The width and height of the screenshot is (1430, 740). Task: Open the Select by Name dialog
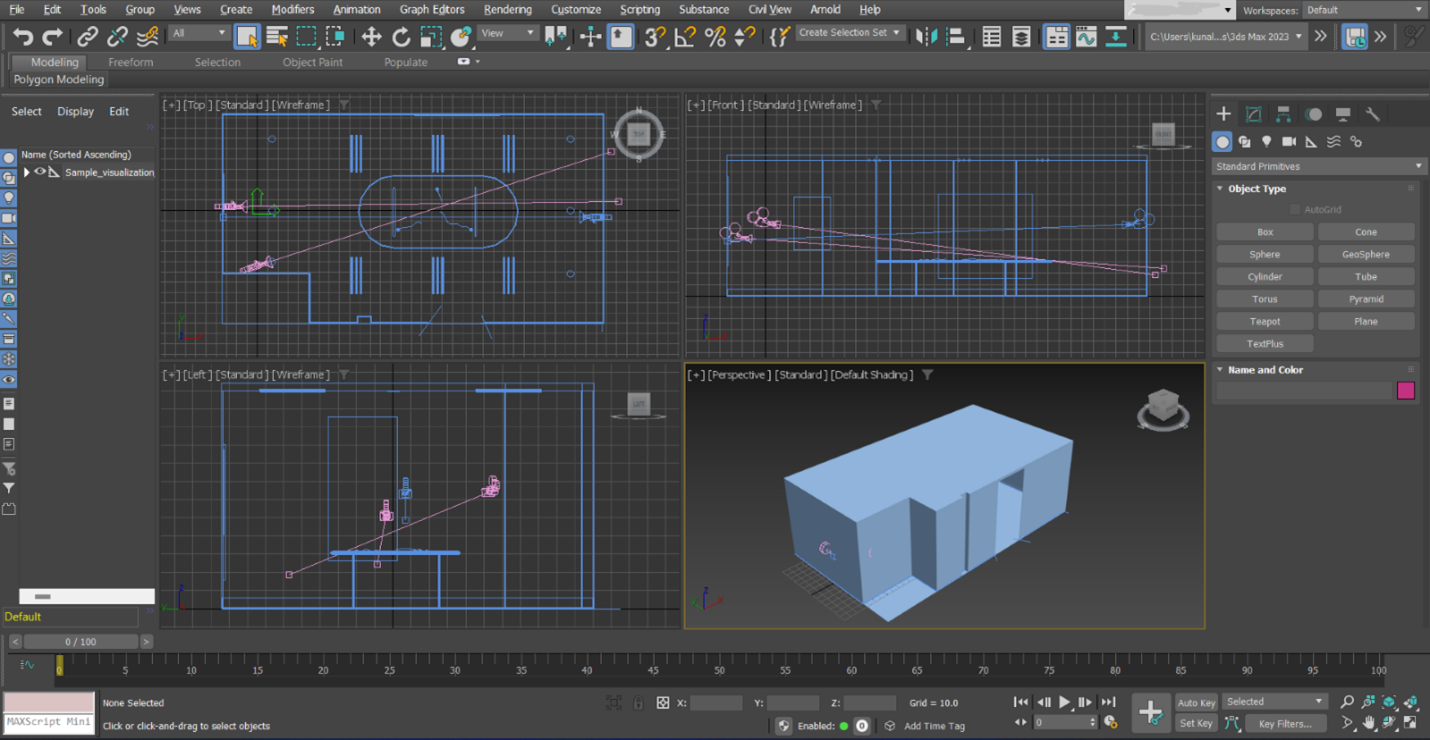coord(277,35)
